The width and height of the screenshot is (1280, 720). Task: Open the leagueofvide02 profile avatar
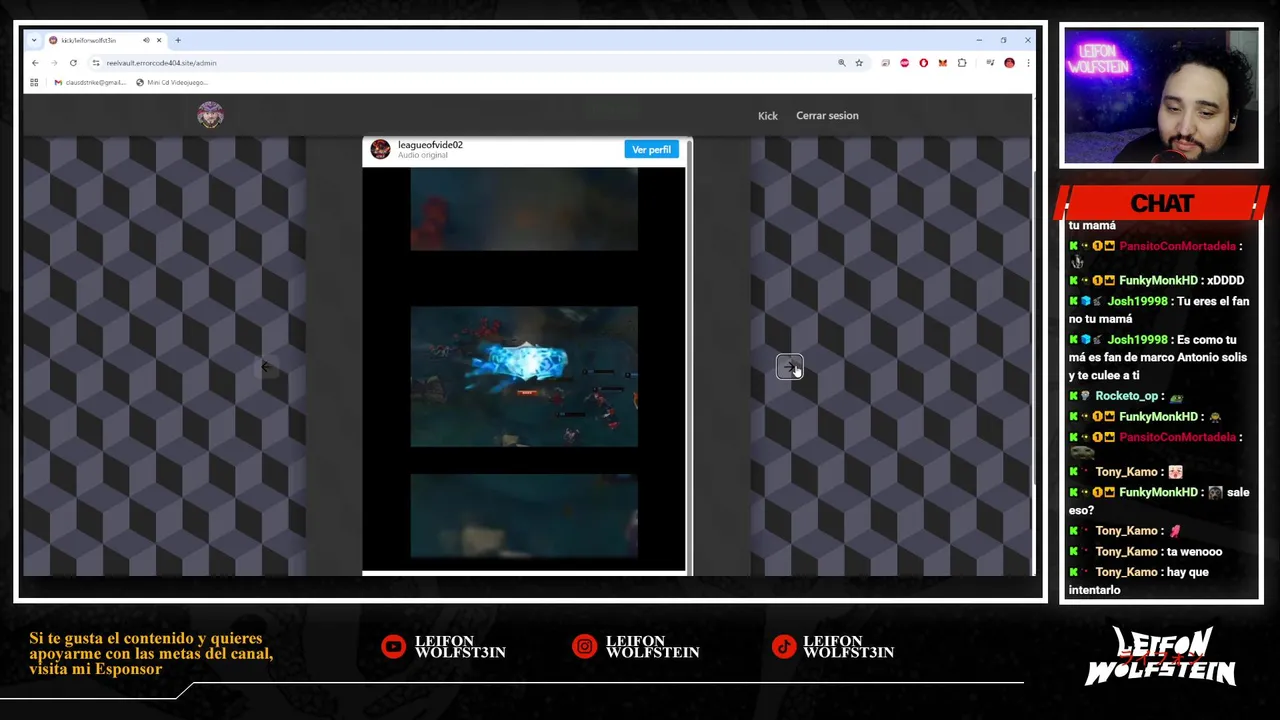click(x=380, y=149)
